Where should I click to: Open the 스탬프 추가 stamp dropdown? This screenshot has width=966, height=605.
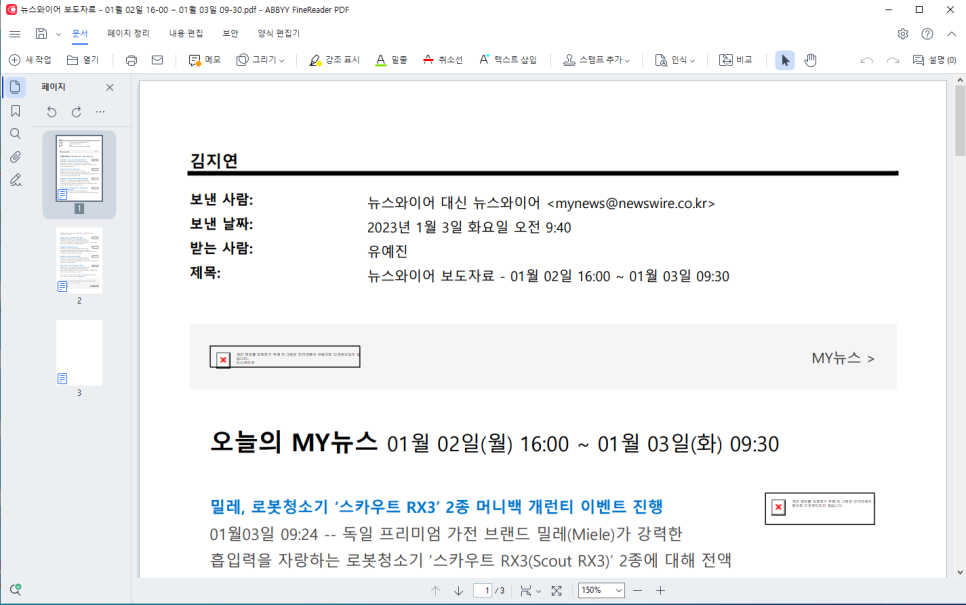point(597,60)
